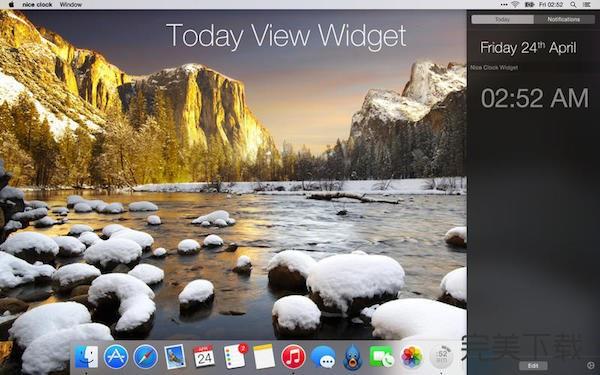This screenshot has width=600, height=375.
Task: Open the Mail stamp icon in Dock
Action: [x=175, y=357]
